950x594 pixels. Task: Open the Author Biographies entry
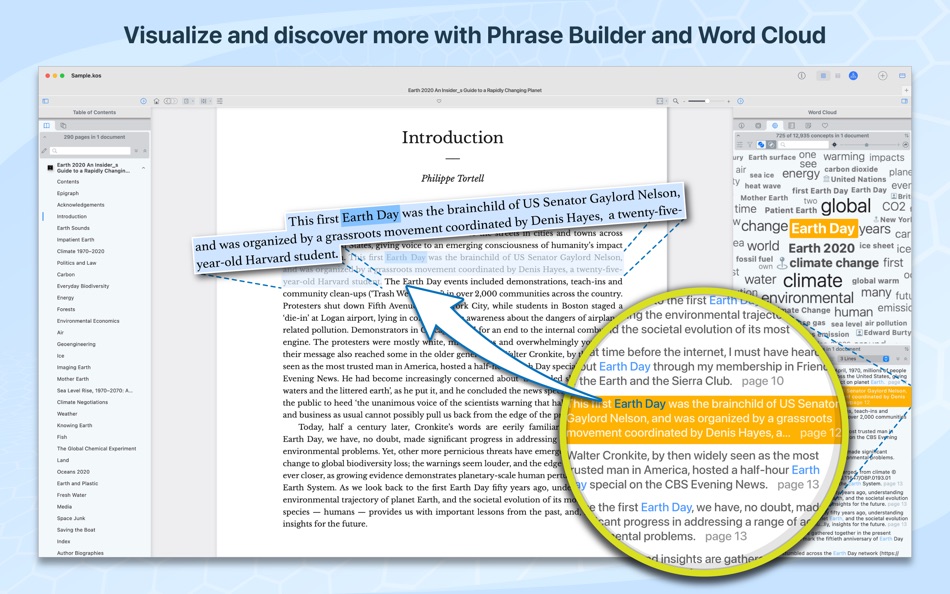point(80,553)
